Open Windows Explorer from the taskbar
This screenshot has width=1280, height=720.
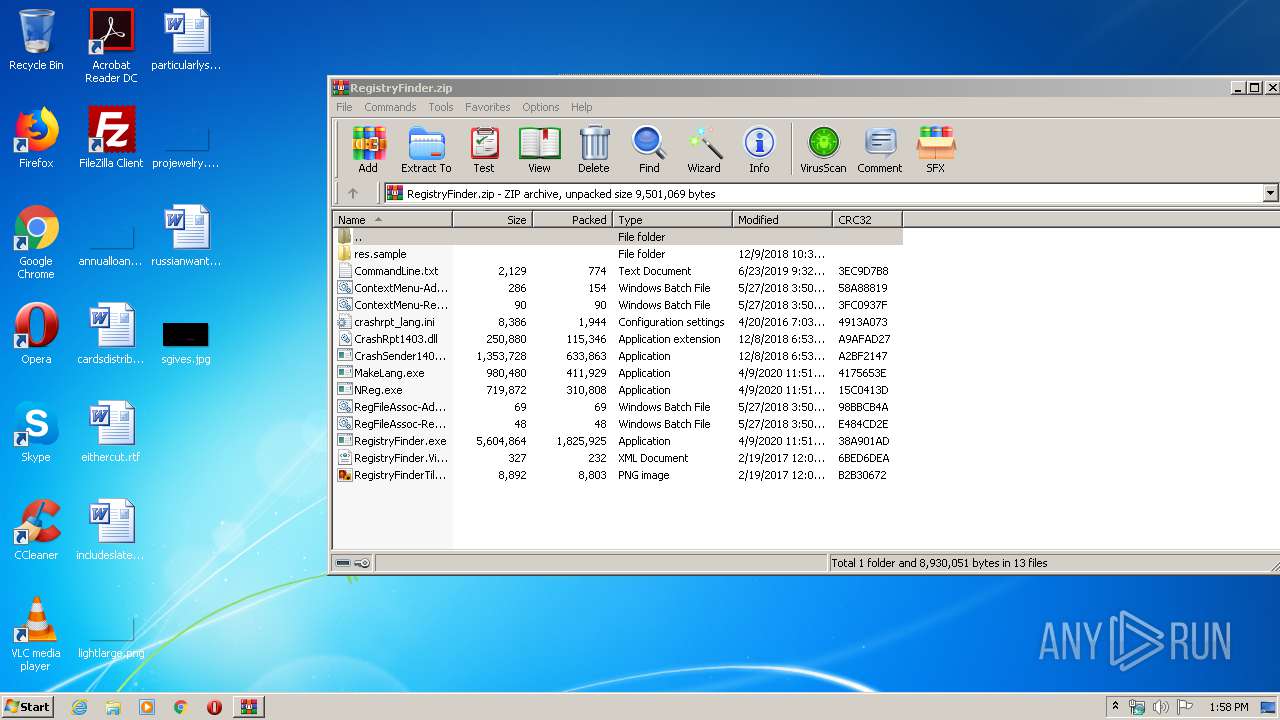click(113, 707)
